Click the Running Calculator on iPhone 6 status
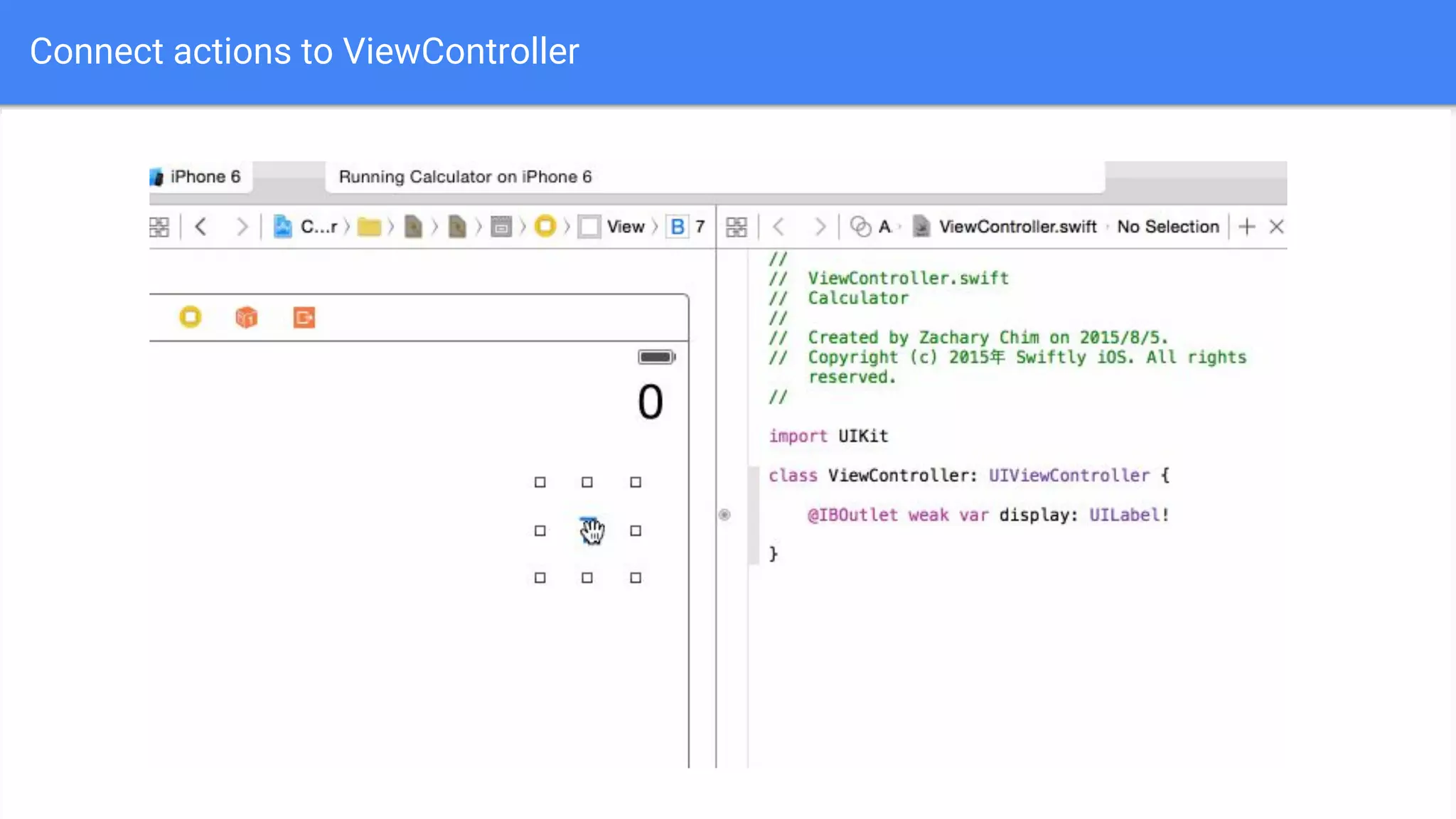 pos(465,176)
